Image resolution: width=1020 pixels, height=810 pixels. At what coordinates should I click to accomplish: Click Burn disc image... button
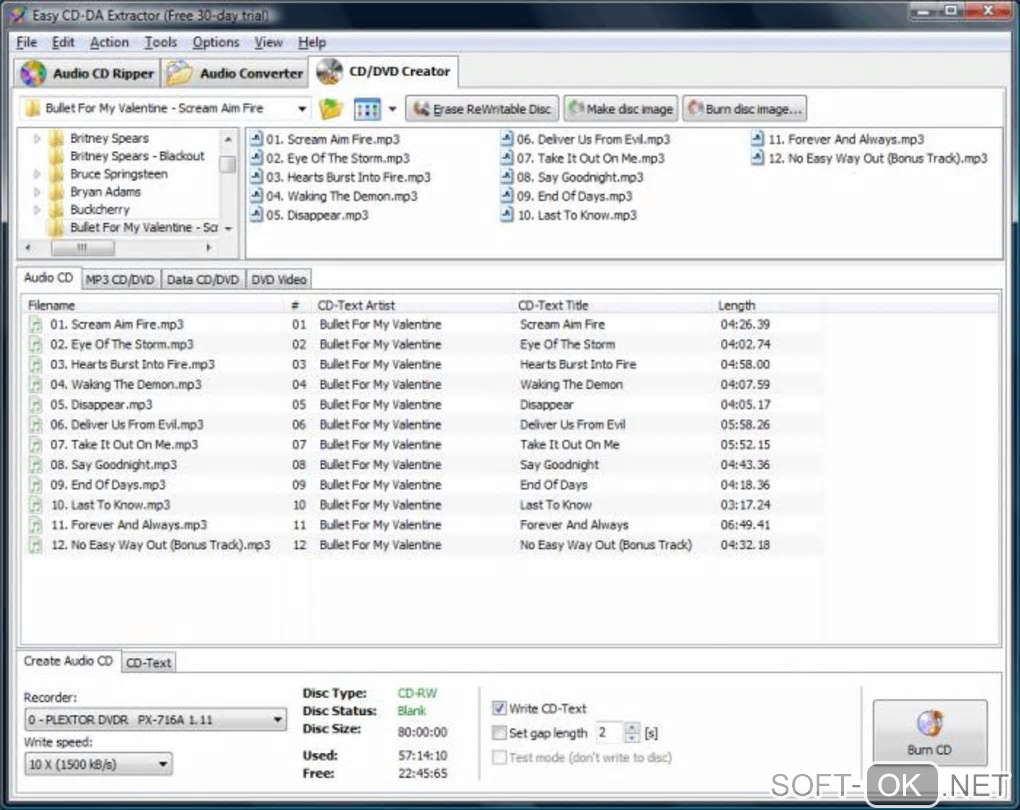[744, 109]
